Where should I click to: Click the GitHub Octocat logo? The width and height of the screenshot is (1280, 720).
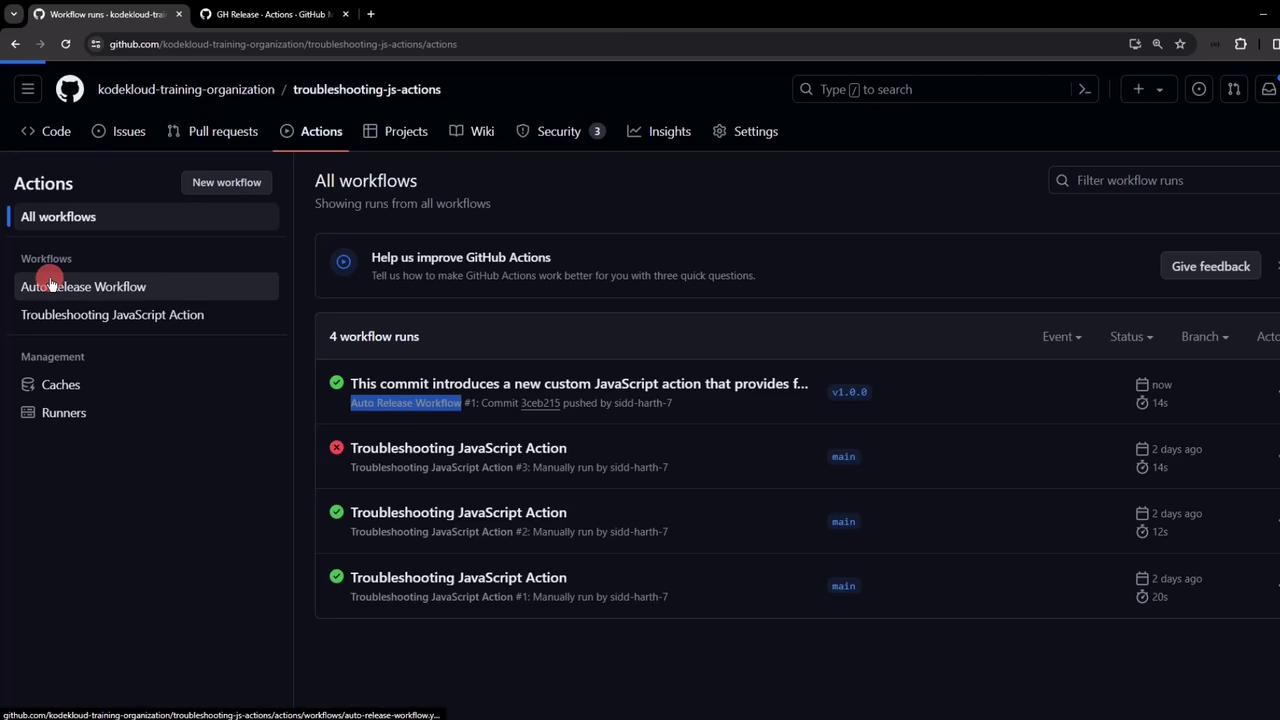point(70,89)
